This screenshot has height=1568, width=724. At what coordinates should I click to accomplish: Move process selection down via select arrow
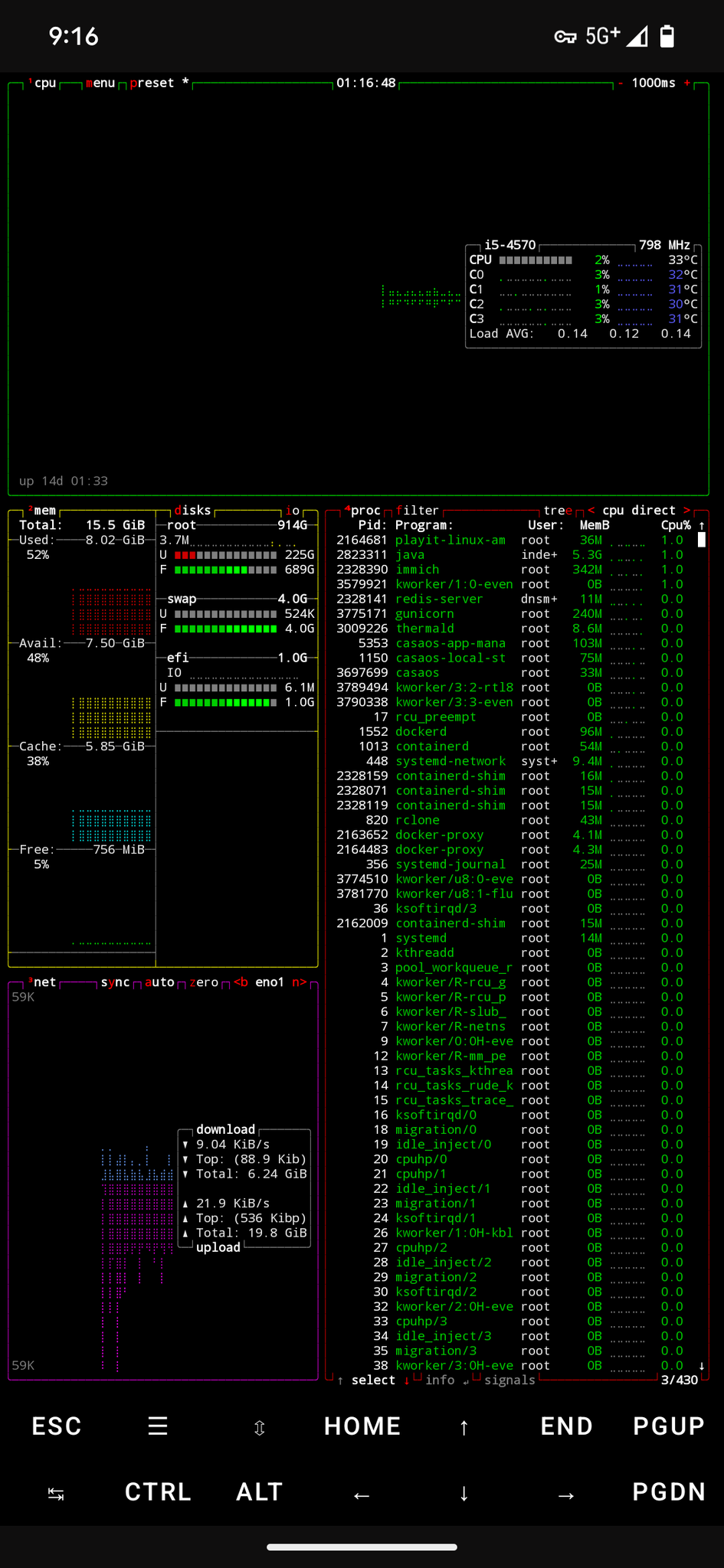(x=407, y=1380)
